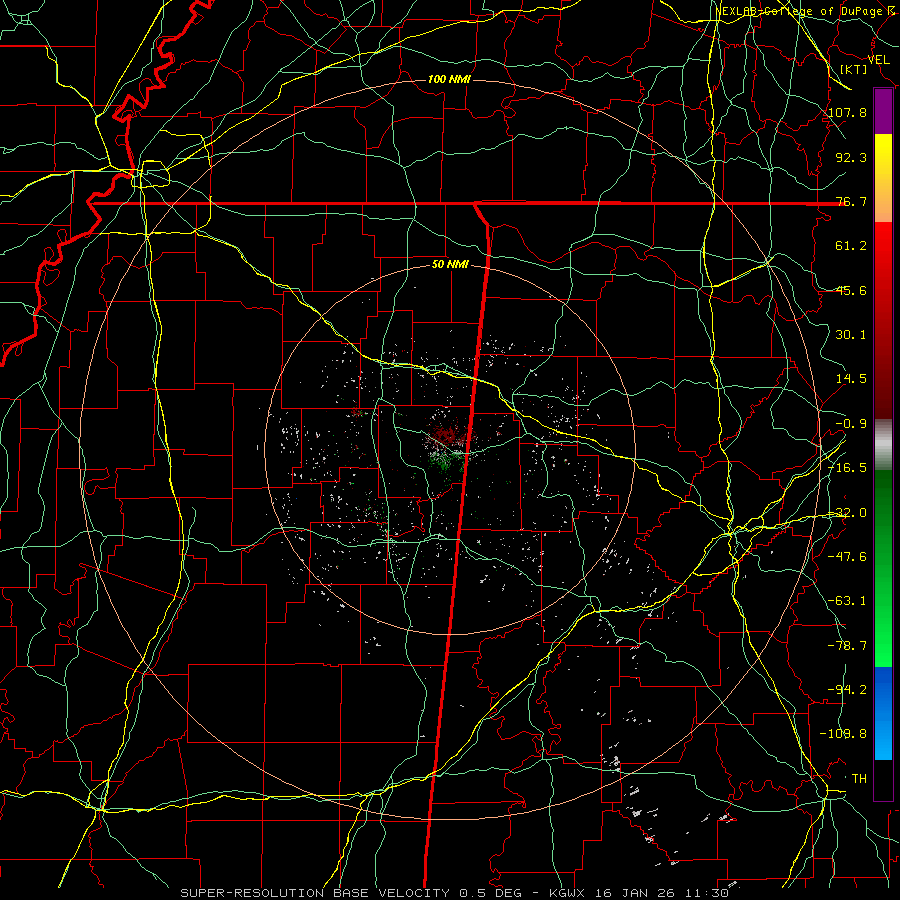Select the 92.3 legend value
Viewport: 900px width, 900px height.
851,157
